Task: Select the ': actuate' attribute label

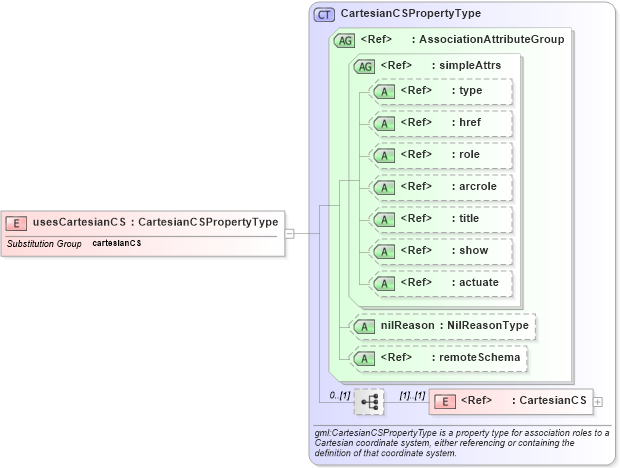Action: pyautogui.click(x=475, y=283)
